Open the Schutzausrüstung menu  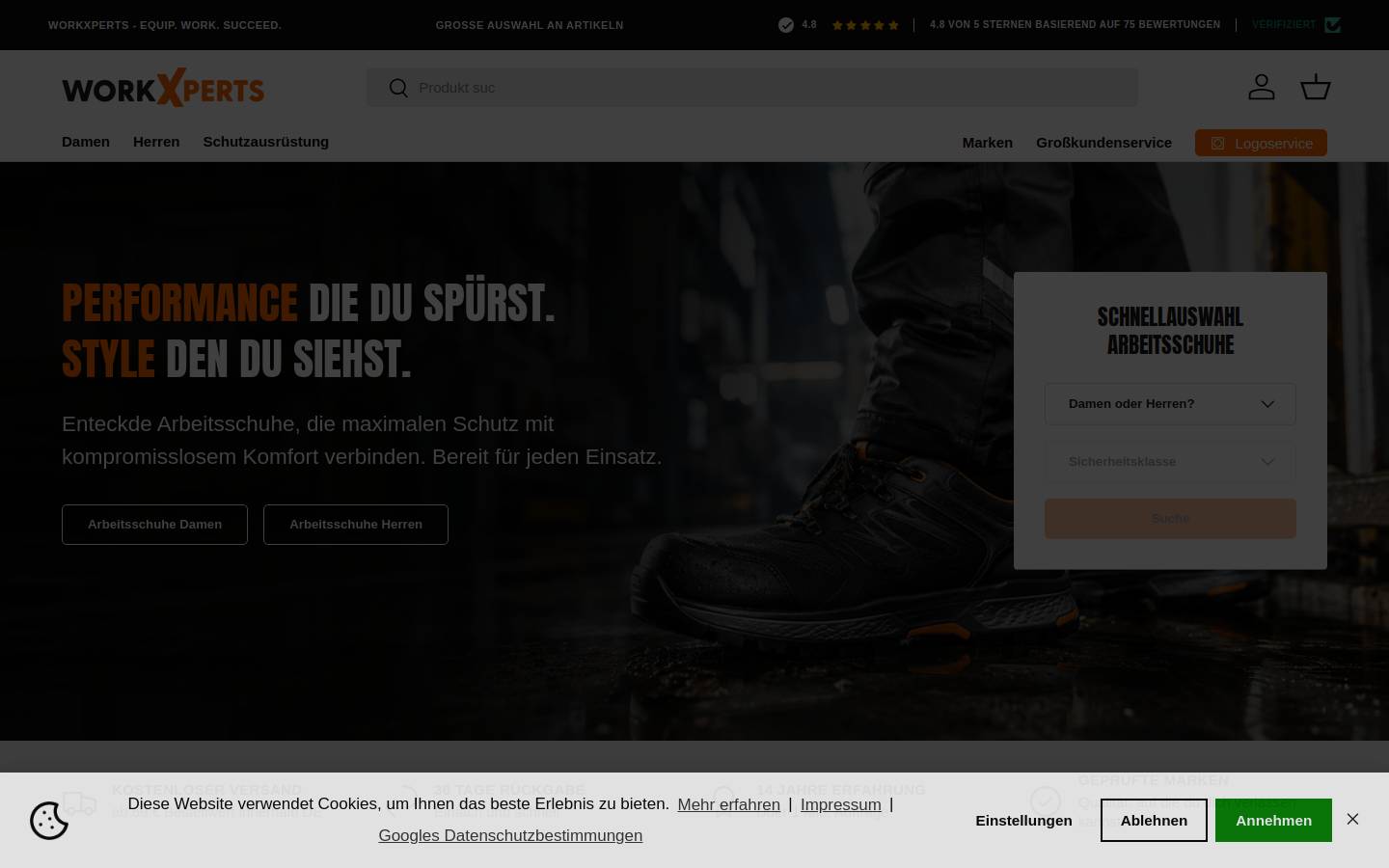(265, 142)
